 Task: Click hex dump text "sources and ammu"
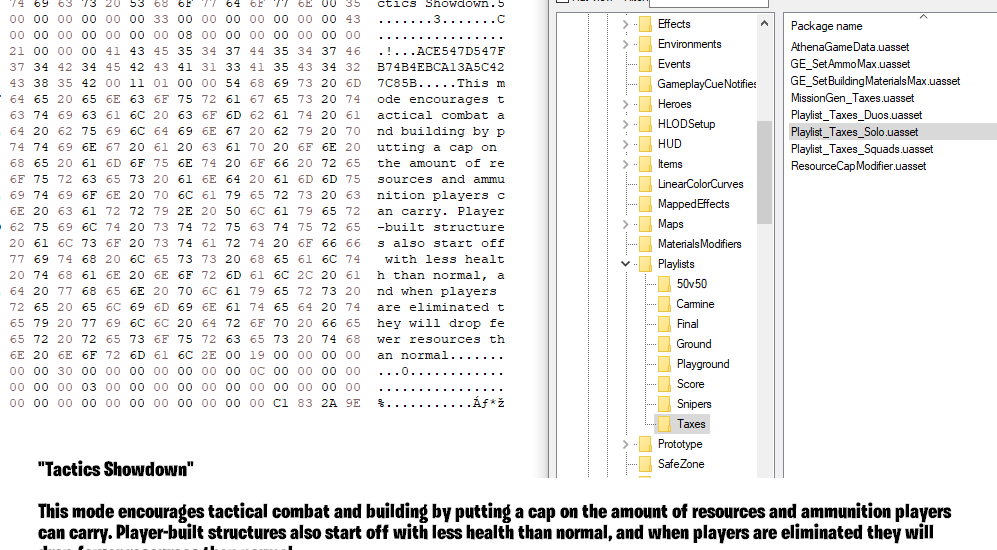point(441,179)
